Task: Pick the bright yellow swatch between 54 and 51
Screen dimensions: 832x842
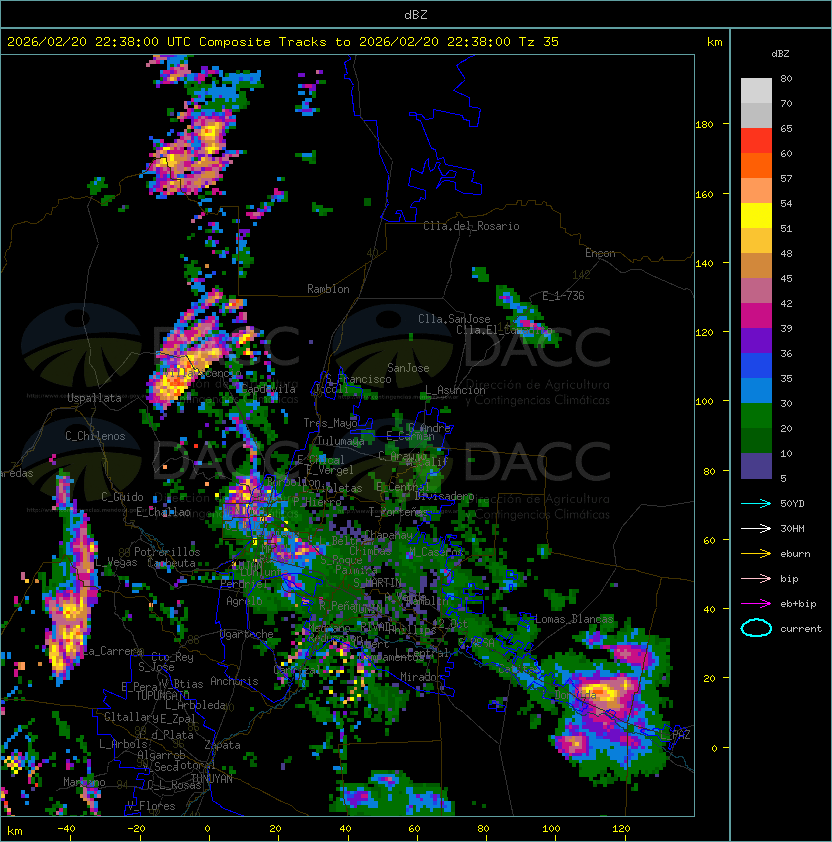Action: (x=756, y=216)
